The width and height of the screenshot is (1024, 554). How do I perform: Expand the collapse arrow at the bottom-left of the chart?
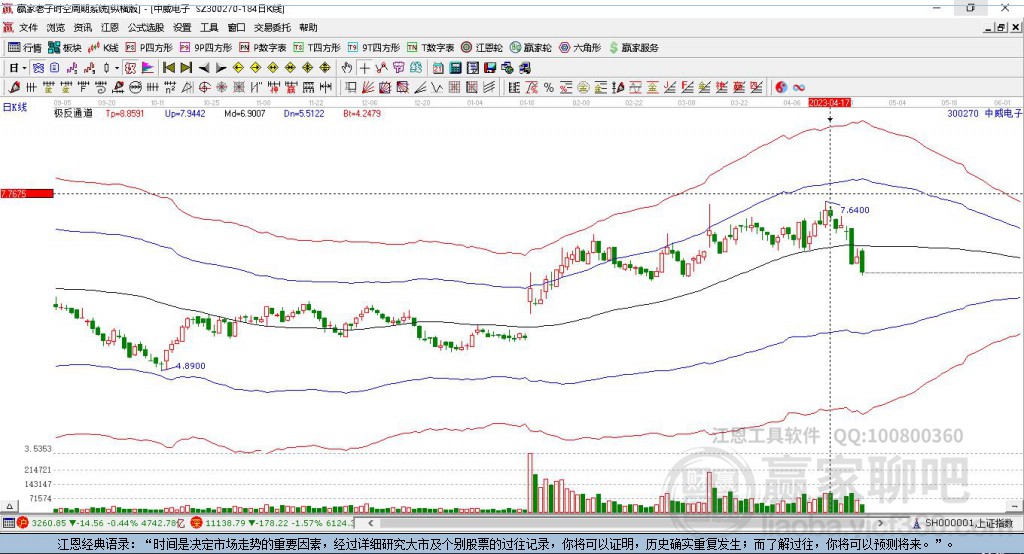click(x=9, y=506)
